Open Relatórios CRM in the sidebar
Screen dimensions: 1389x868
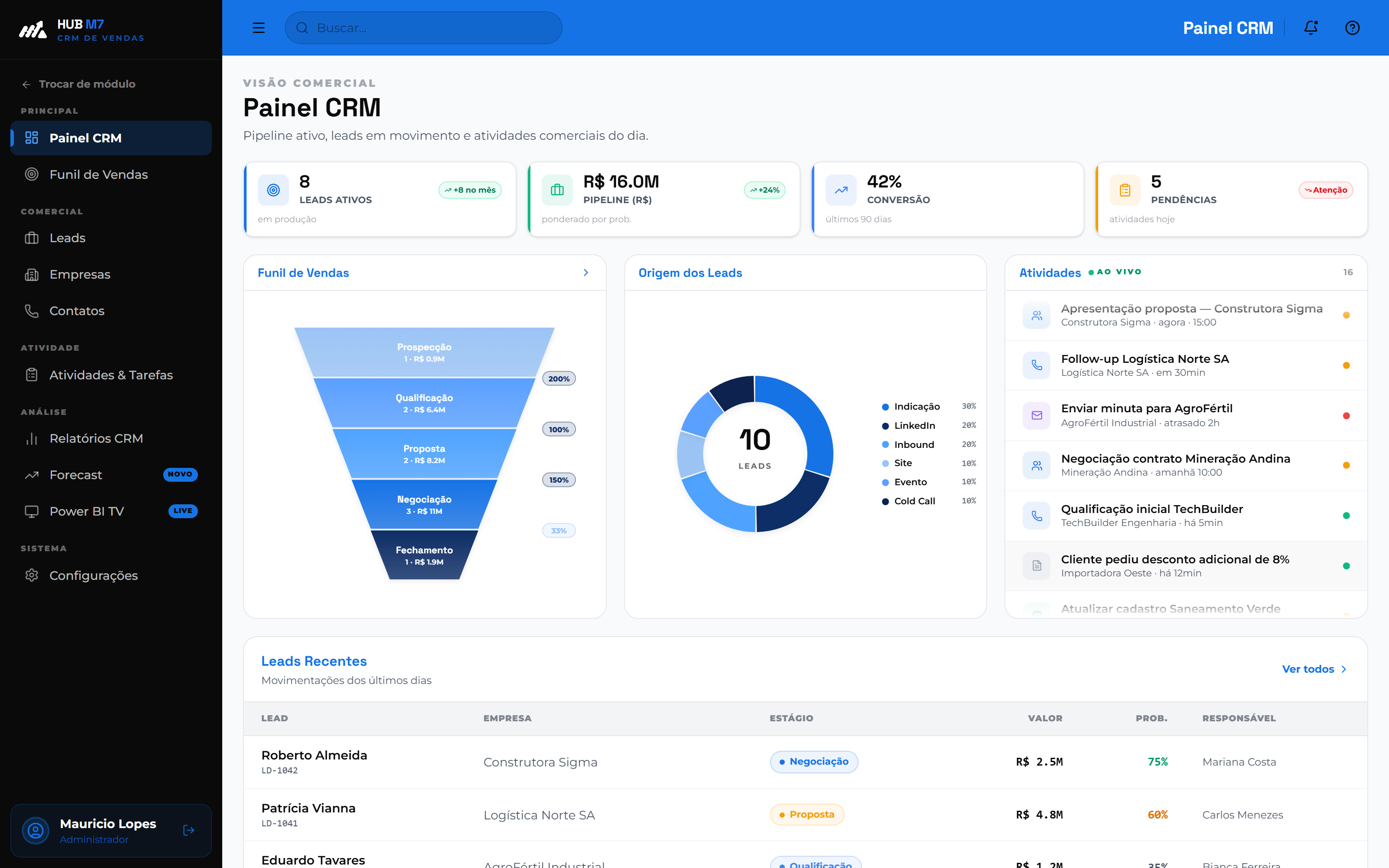coord(111,438)
